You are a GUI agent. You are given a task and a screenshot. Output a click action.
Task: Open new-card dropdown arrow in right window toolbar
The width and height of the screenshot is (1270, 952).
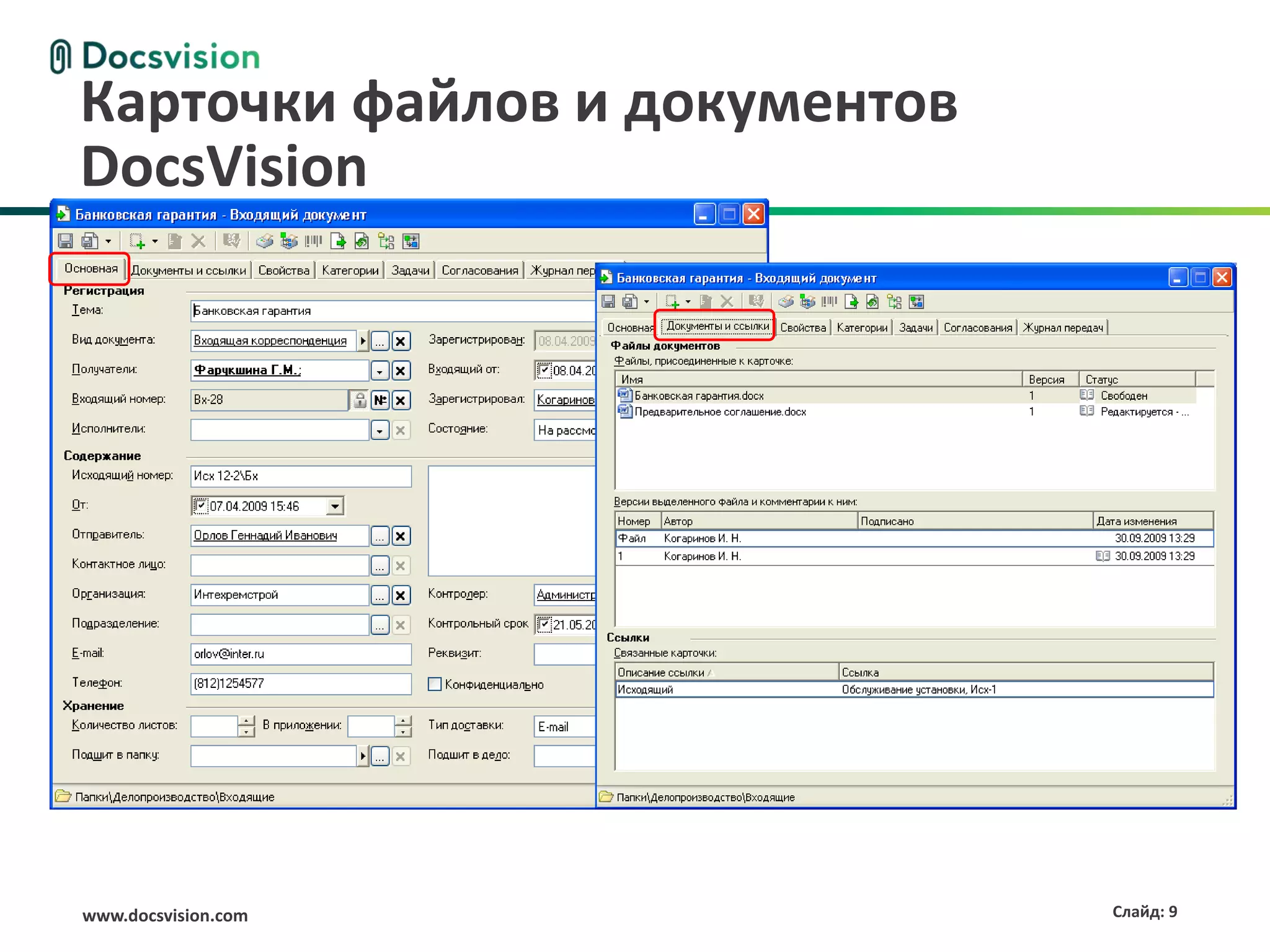tap(688, 302)
